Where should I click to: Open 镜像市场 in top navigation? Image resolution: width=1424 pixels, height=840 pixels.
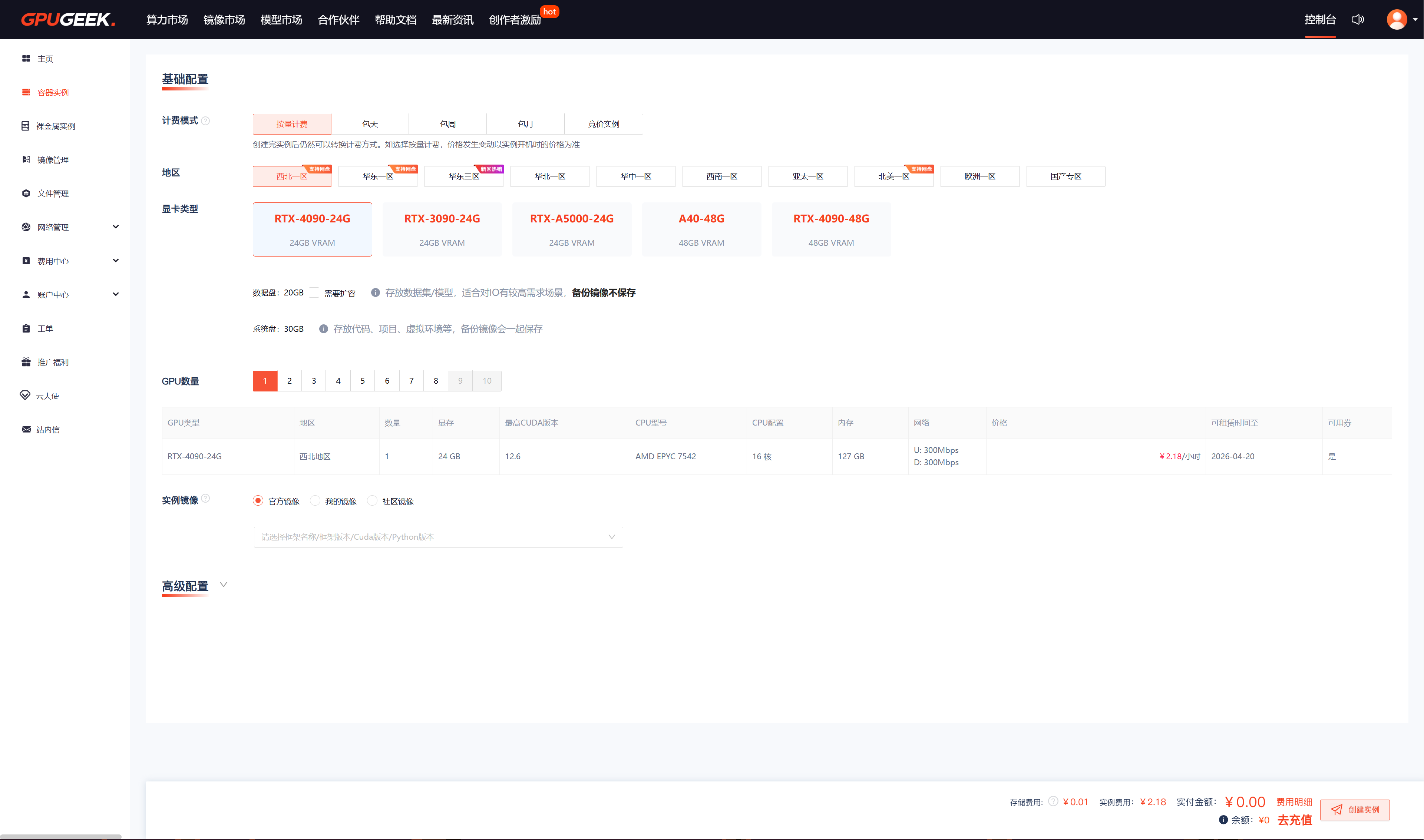(224, 20)
